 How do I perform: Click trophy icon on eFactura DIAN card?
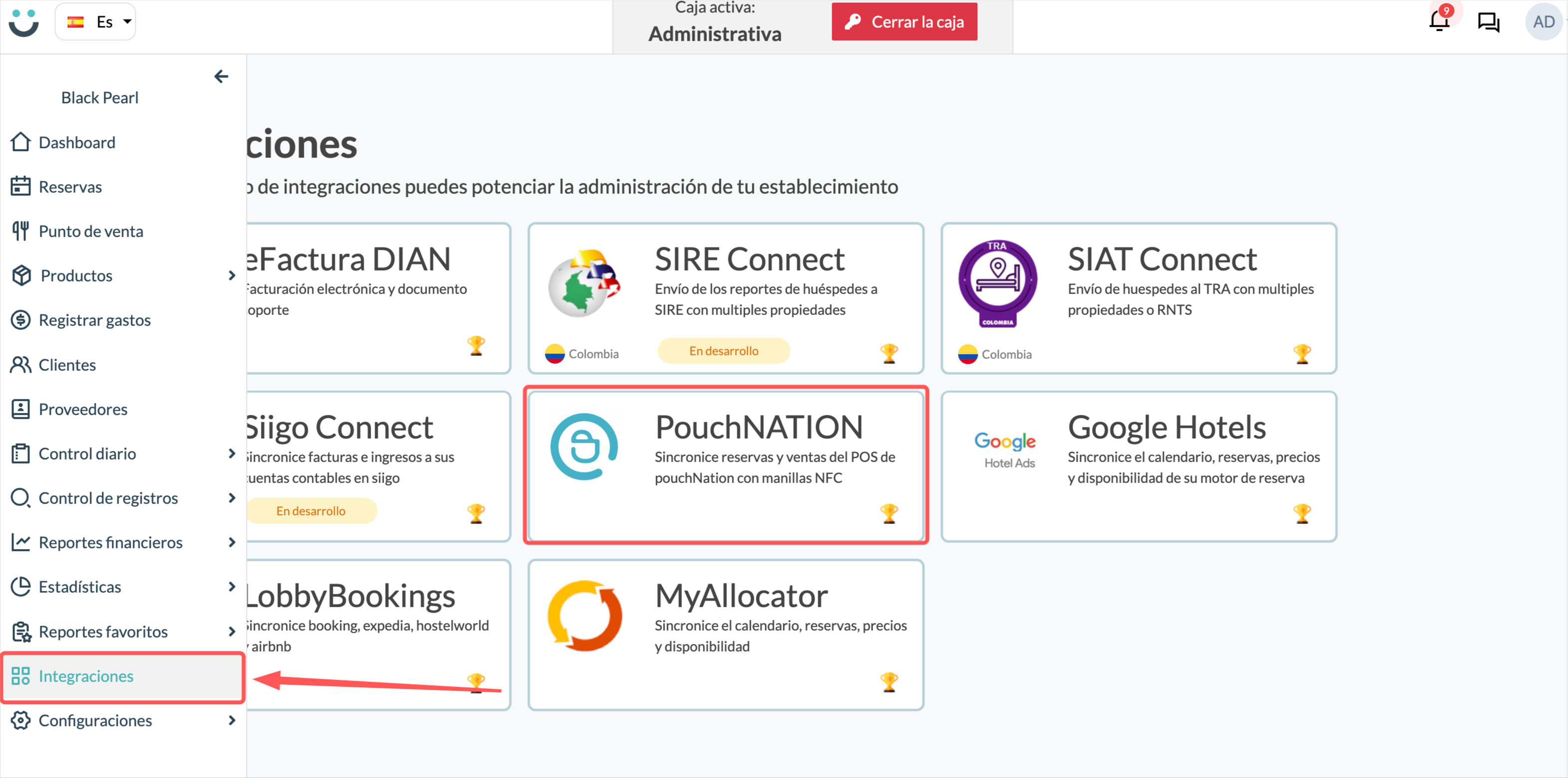pyautogui.click(x=476, y=346)
